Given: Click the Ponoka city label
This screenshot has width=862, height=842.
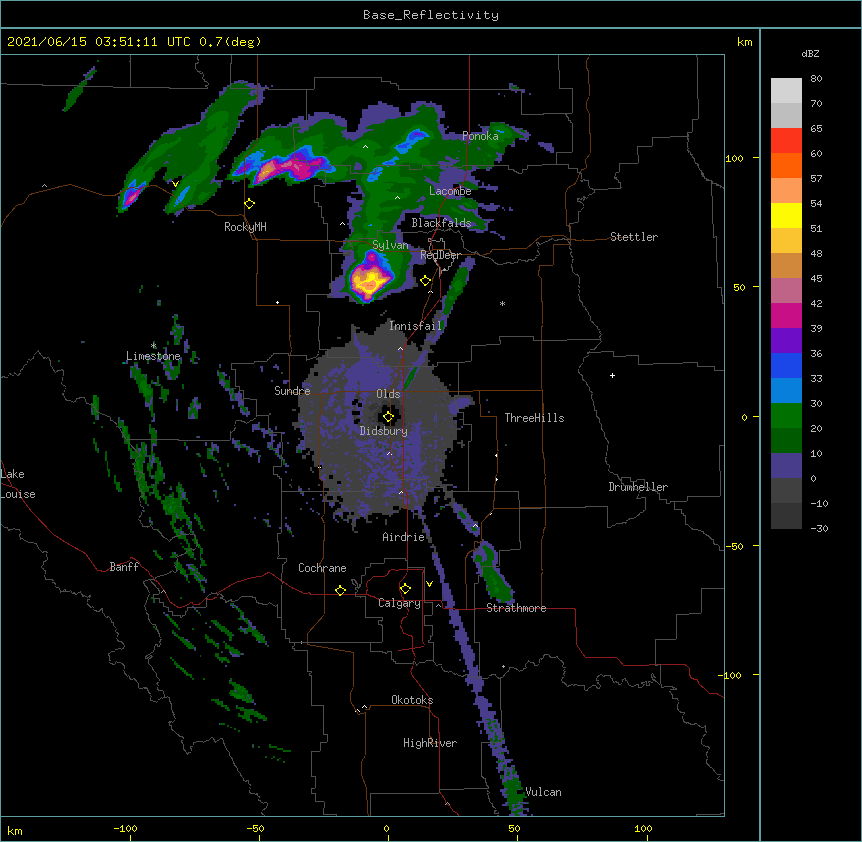Looking at the screenshot, I should click(x=480, y=136).
